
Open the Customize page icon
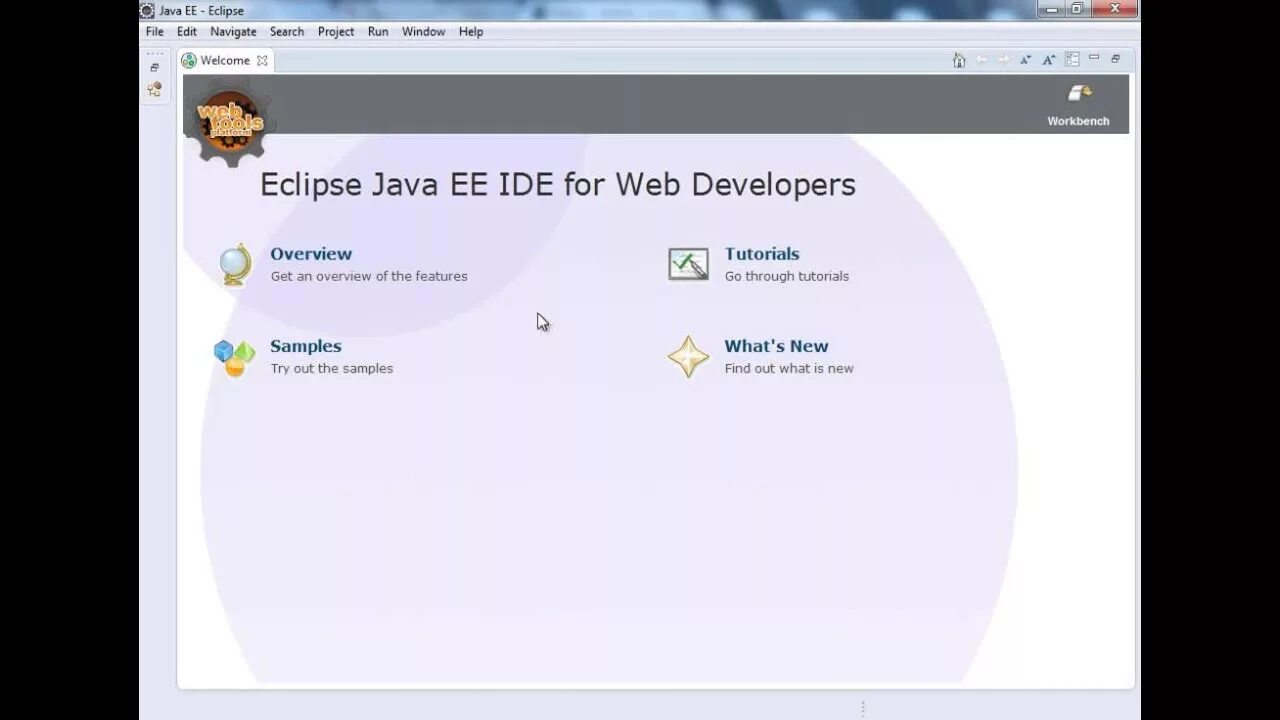pyautogui.click(x=1072, y=60)
